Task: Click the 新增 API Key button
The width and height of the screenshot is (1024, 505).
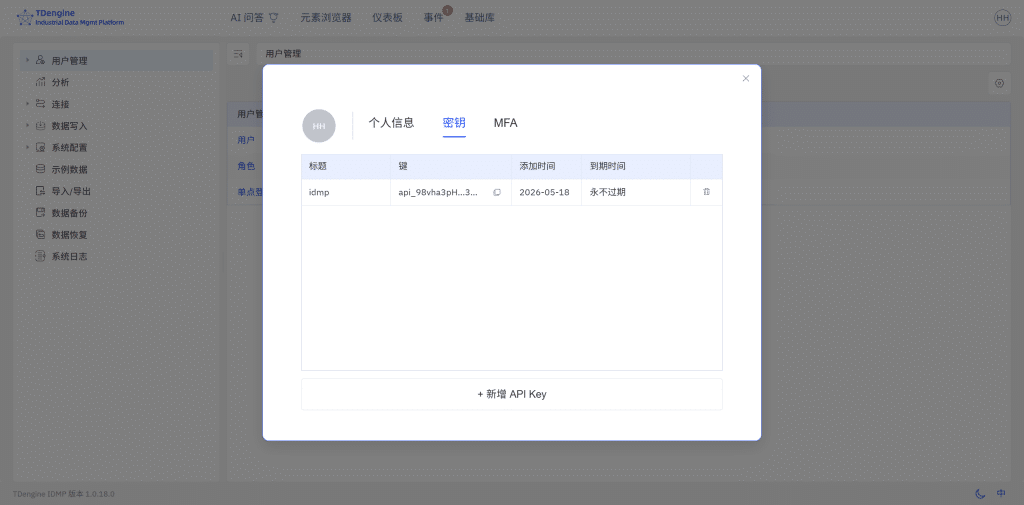Action: (x=512, y=394)
